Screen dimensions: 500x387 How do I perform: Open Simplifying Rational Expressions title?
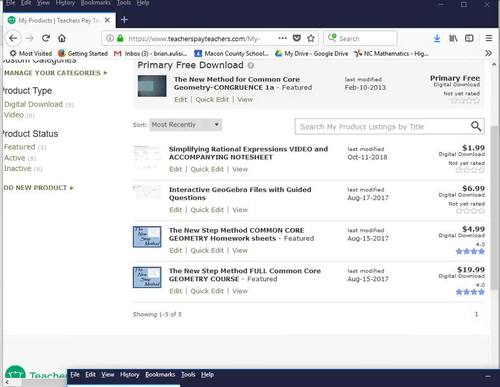[248, 153]
